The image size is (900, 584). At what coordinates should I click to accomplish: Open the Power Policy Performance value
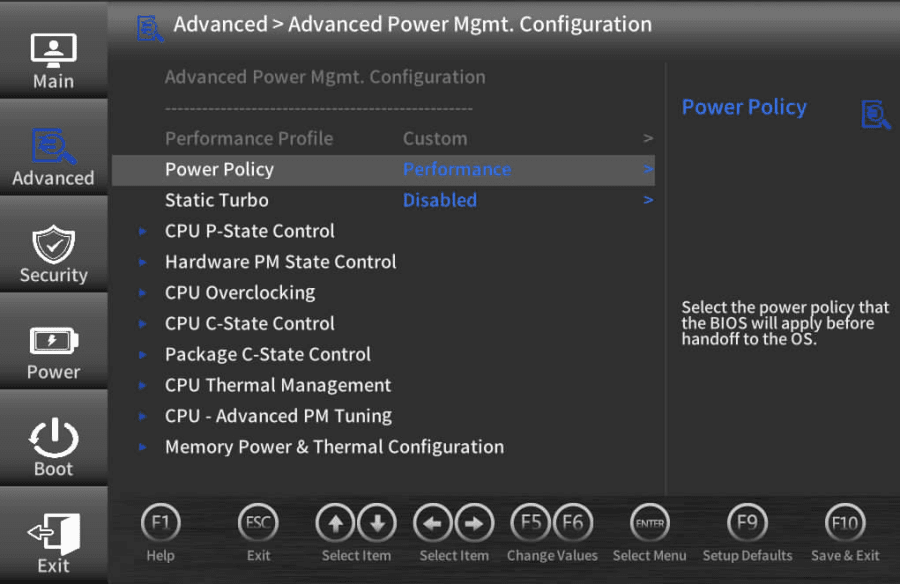coord(457,169)
